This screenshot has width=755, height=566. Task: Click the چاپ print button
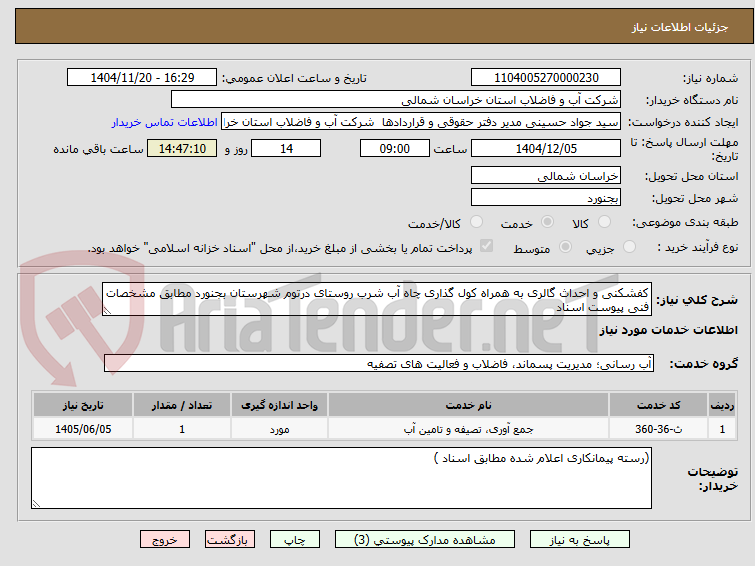coord(295,540)
